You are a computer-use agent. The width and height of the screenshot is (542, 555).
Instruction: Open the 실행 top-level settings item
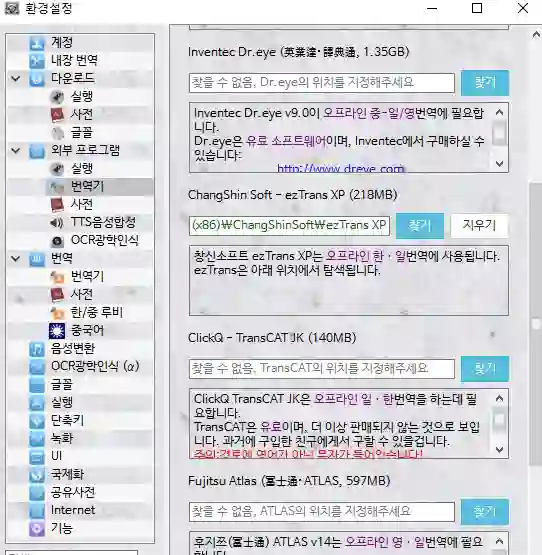pyautogui.click(x=62, y=402)
